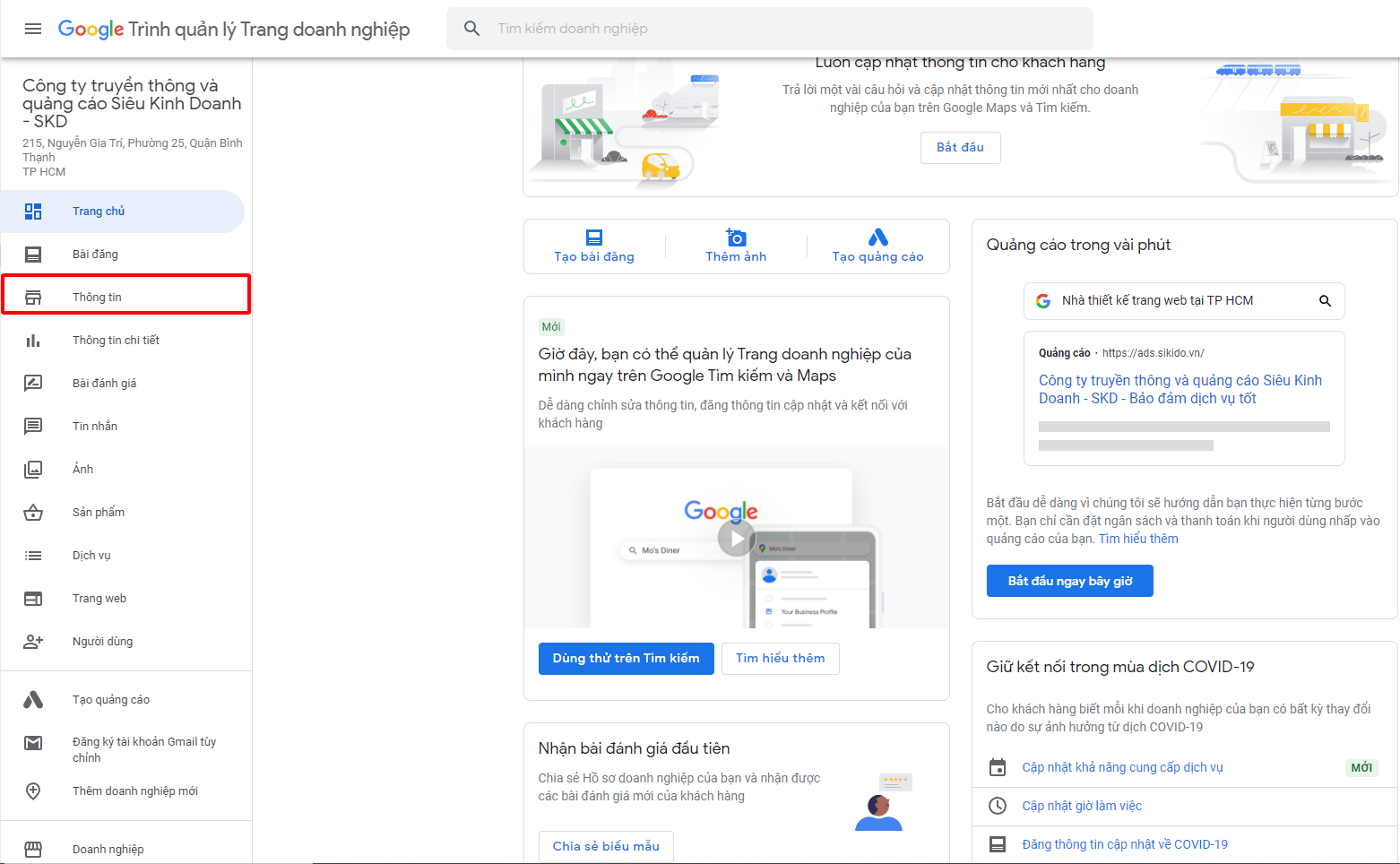
Task: Click the Gmail envelope icon in sidebar
Action: pos(33,743)
